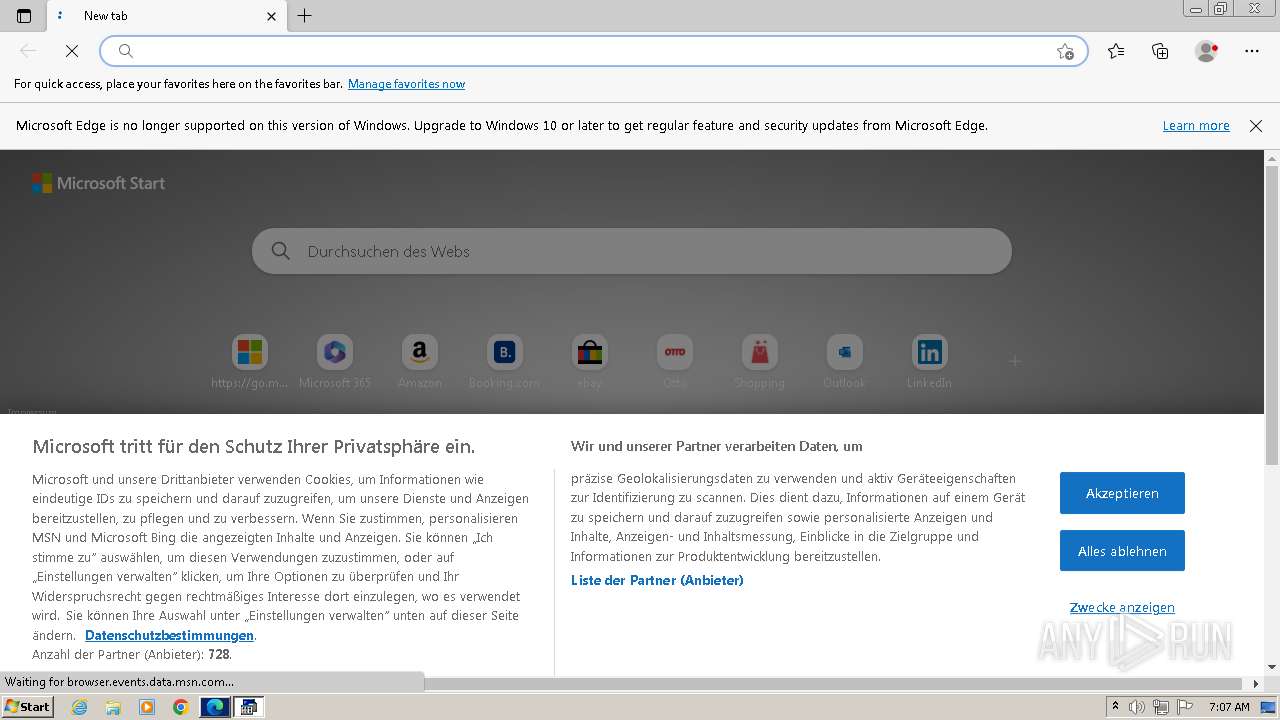Open Otto quick link tile

(675, 362)
